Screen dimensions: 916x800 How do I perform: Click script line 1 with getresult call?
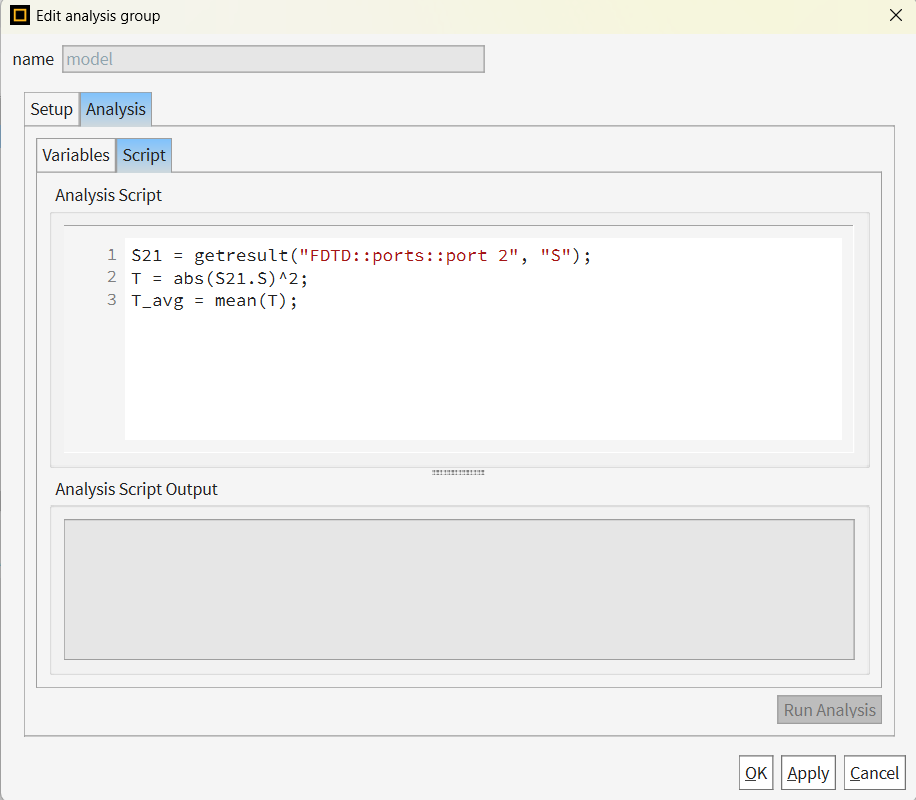click(361, 256)
